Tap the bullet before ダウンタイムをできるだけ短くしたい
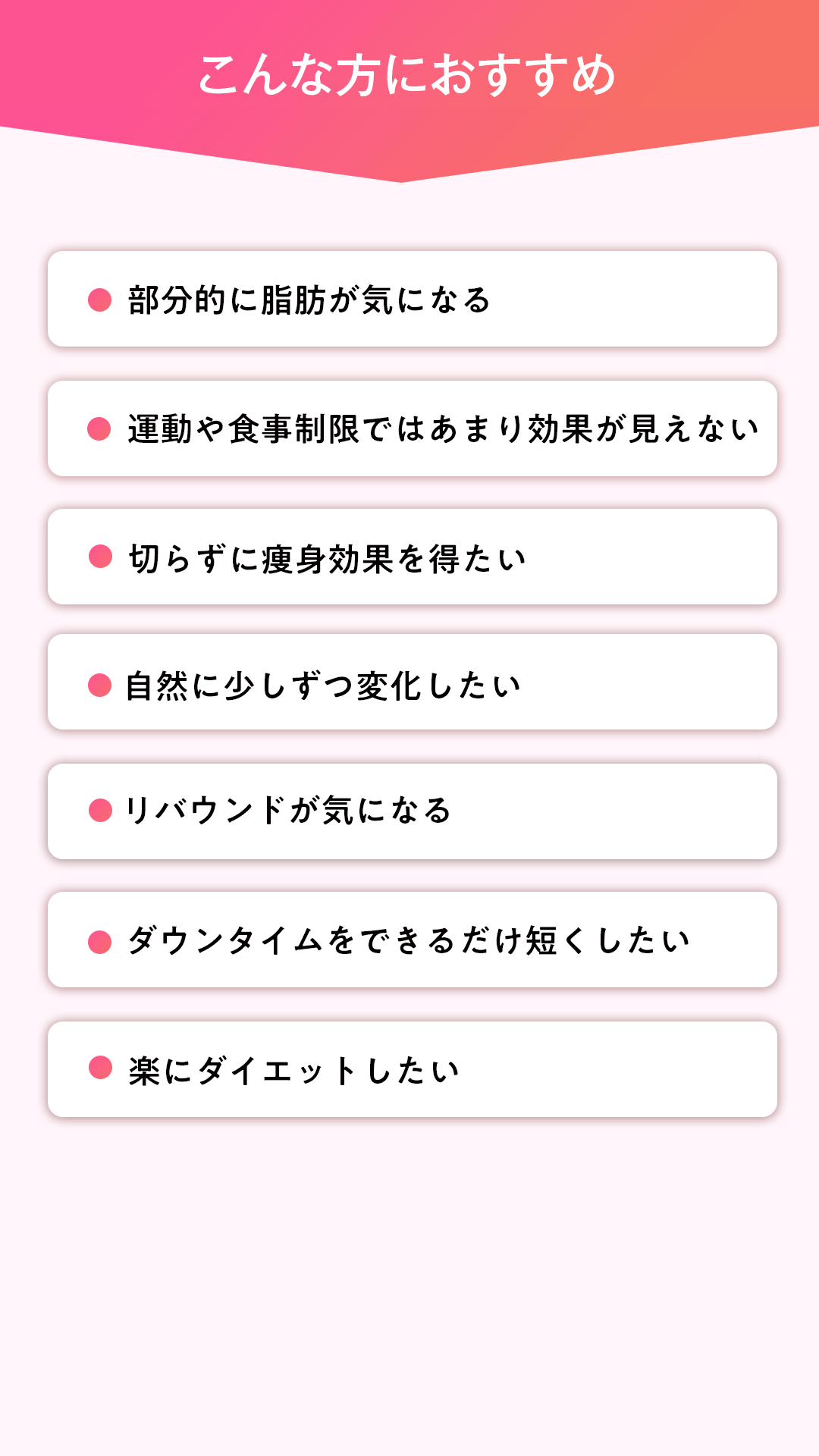The height and width of the screenshot is (1456, 819). (x=100, y=942)
